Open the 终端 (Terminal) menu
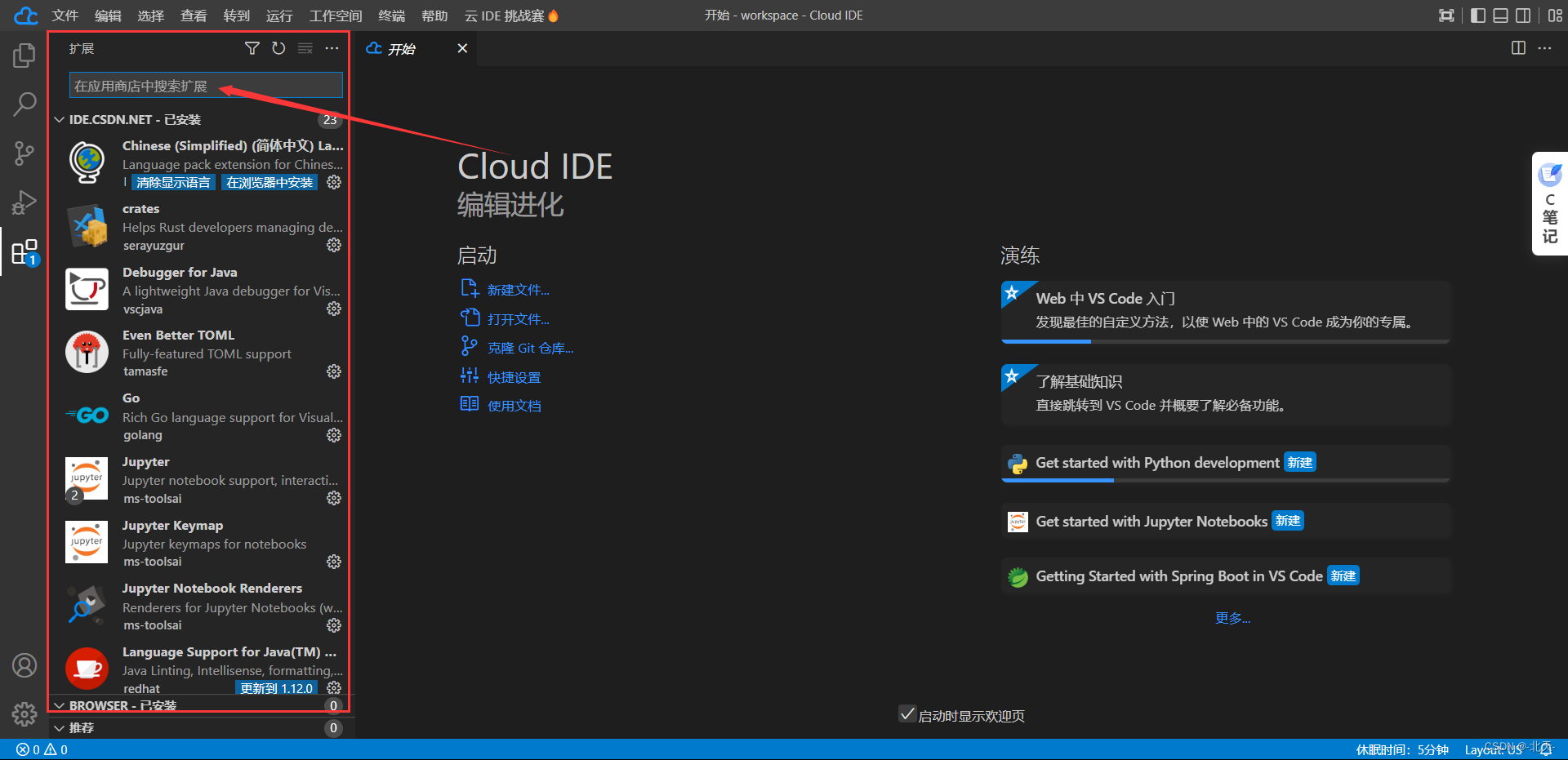This screenshot has height=760, width=1568. [392, 16]
